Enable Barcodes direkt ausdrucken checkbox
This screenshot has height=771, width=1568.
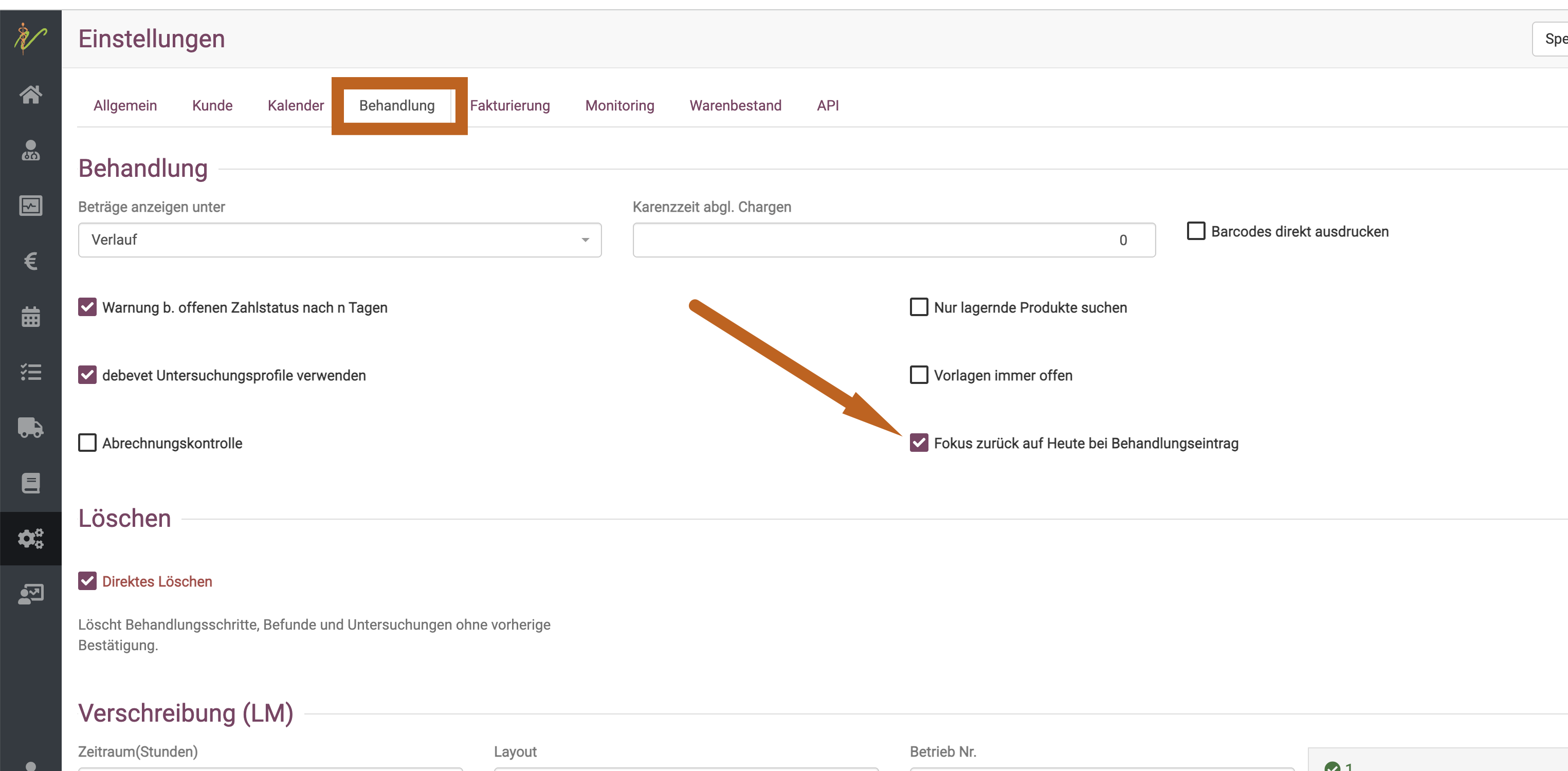click(1195, 231)
